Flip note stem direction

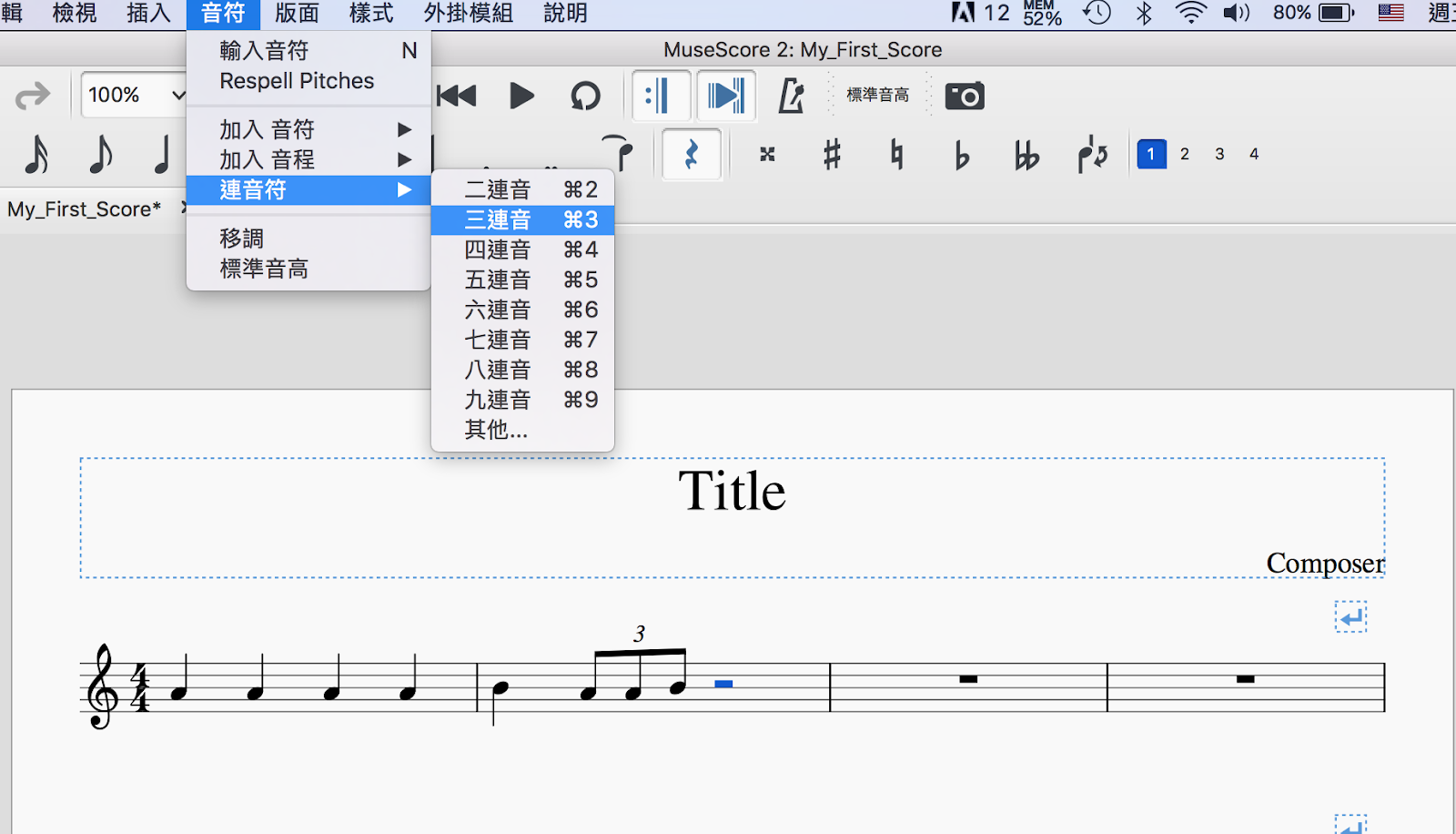[x=1092, y=155]
